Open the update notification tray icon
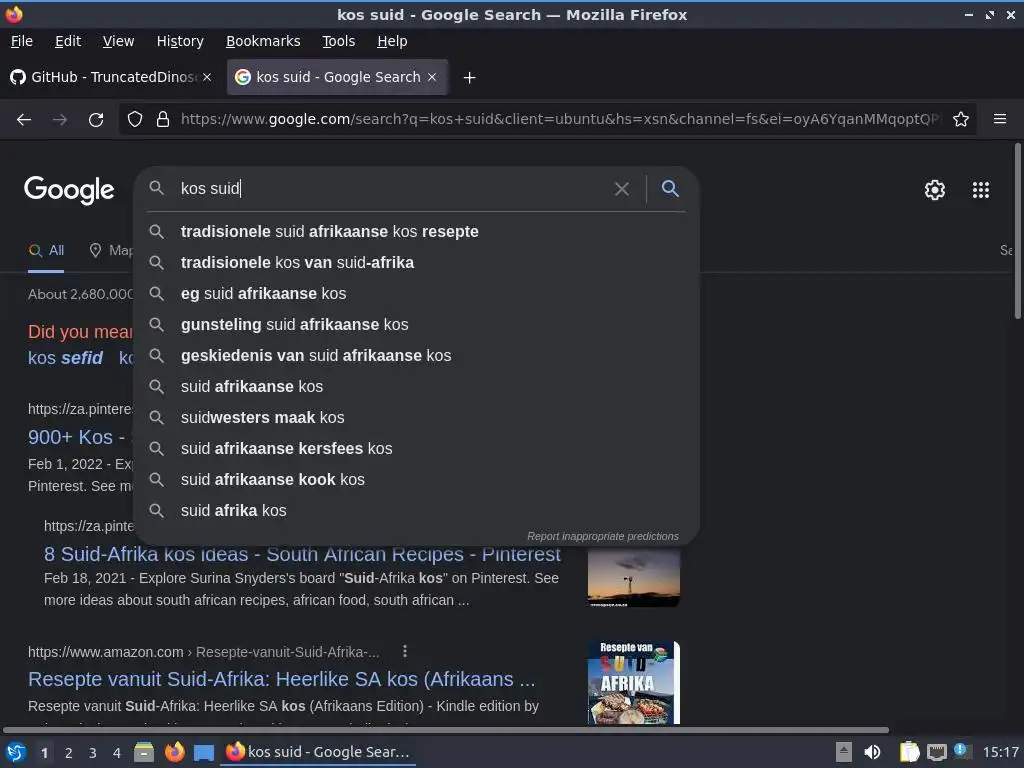 [962, 751]
